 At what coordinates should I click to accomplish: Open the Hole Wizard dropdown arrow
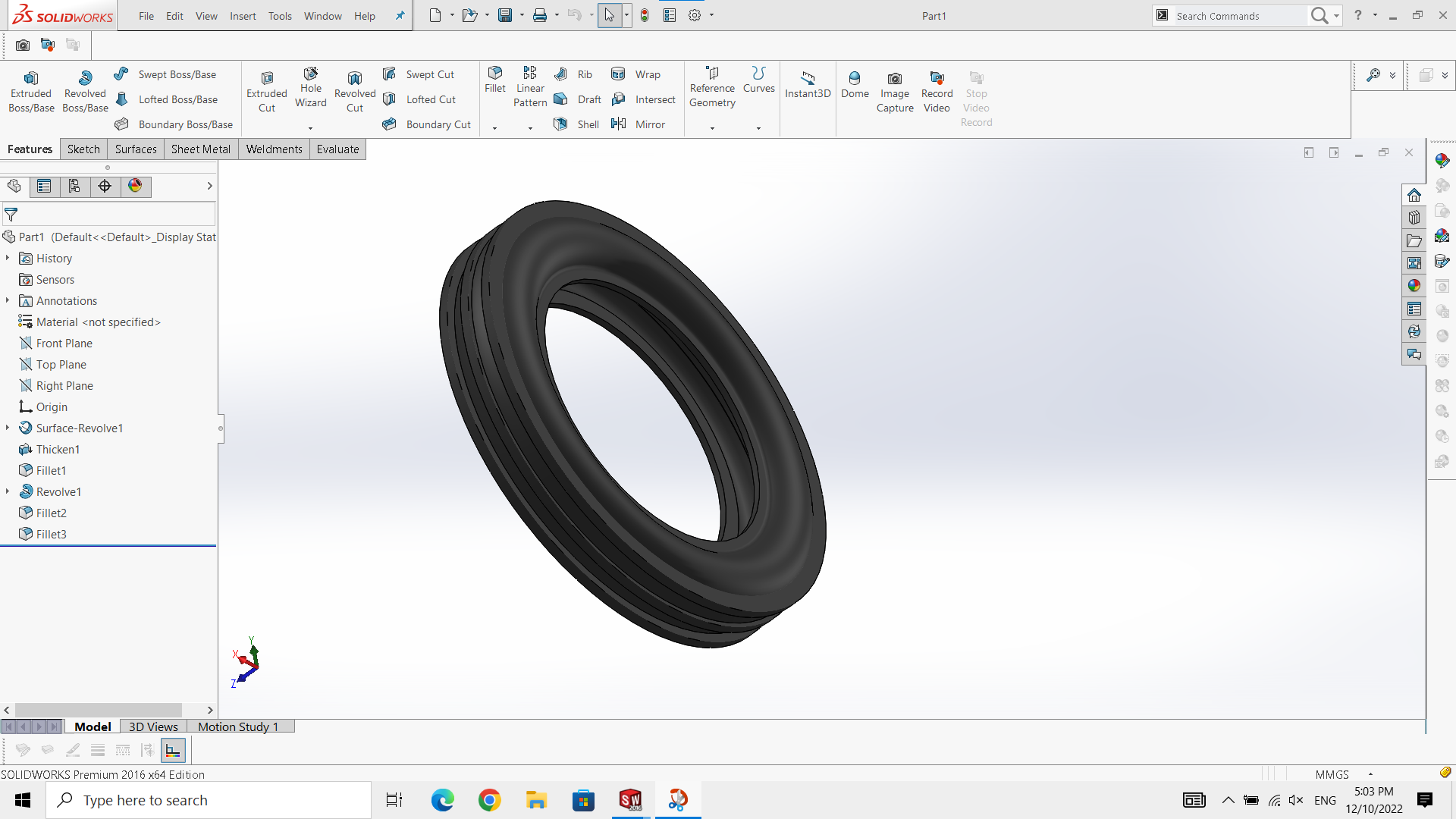[311, 128]
